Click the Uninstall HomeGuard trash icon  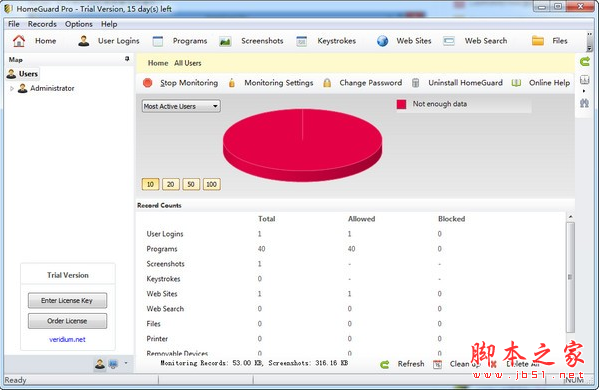[x=416, y=83]
